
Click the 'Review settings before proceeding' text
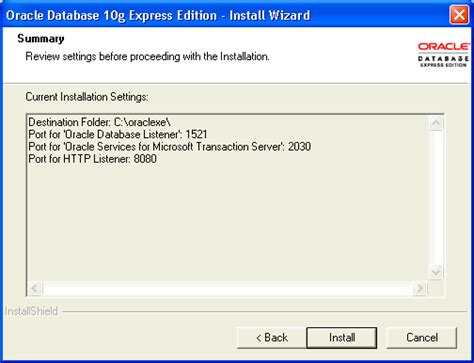tap(147, 56)
